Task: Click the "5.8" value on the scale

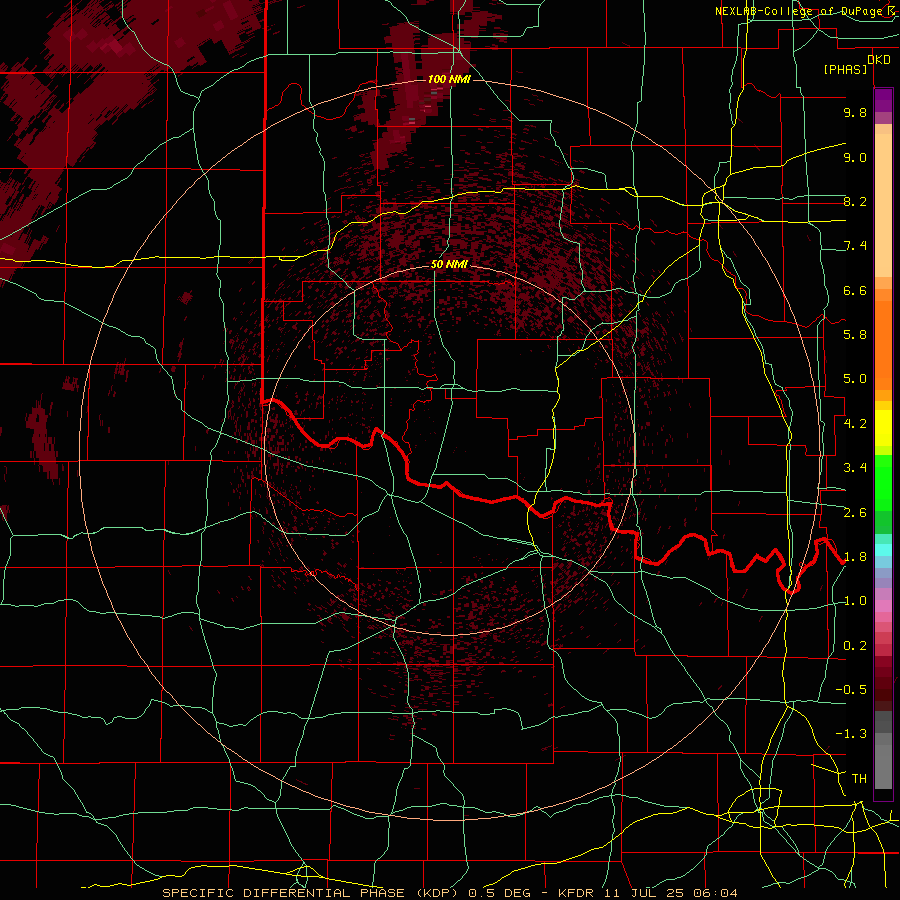Action: pos(855,335)
